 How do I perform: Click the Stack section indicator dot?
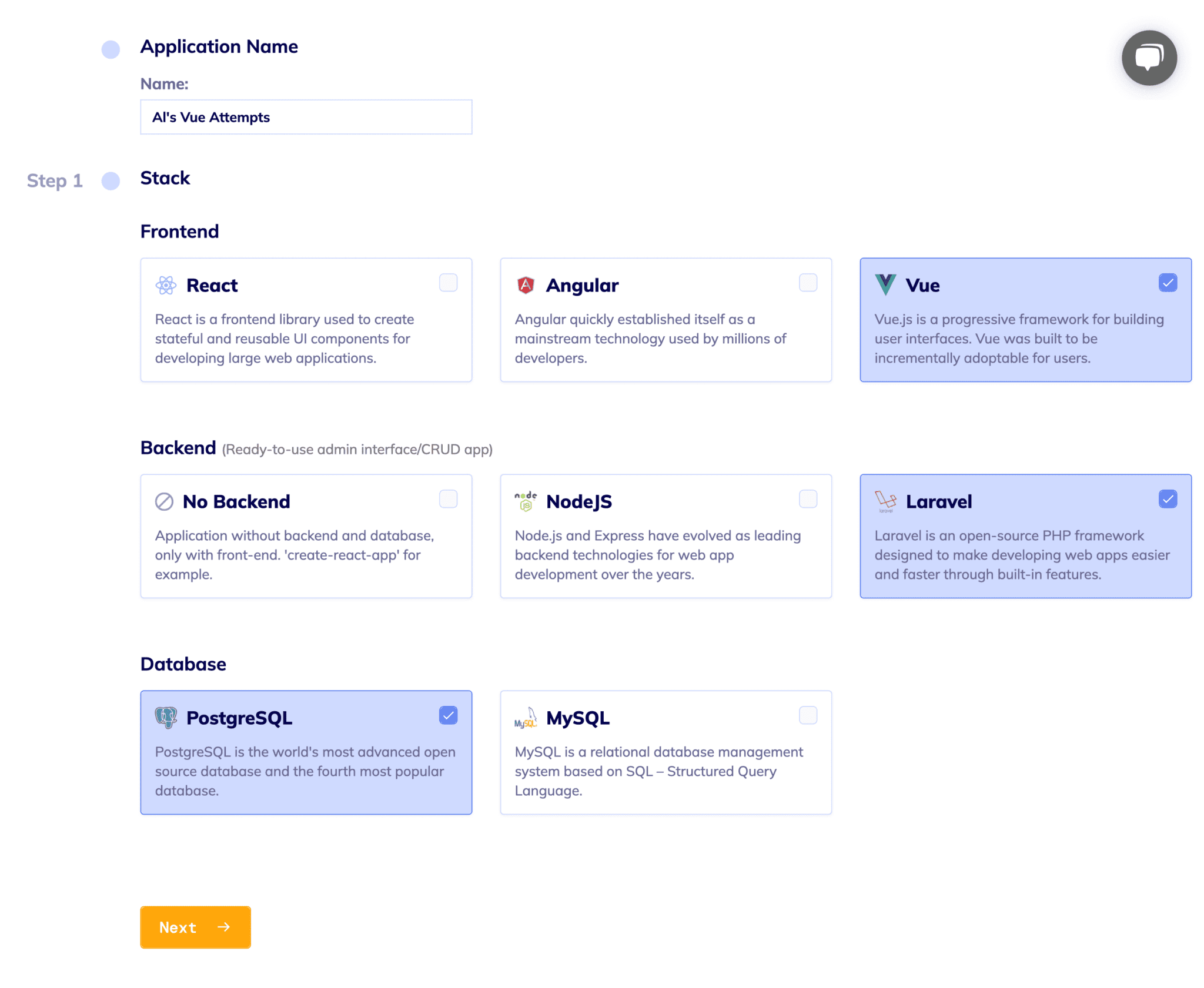(110, 182)
